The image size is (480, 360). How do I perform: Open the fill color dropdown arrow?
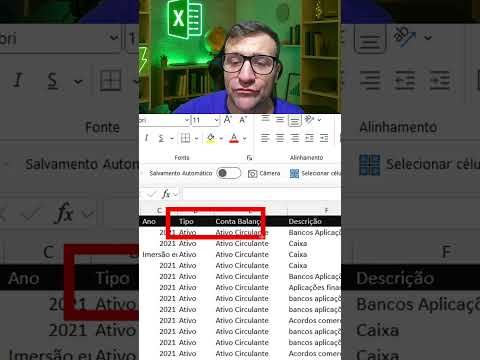(221, 138)
